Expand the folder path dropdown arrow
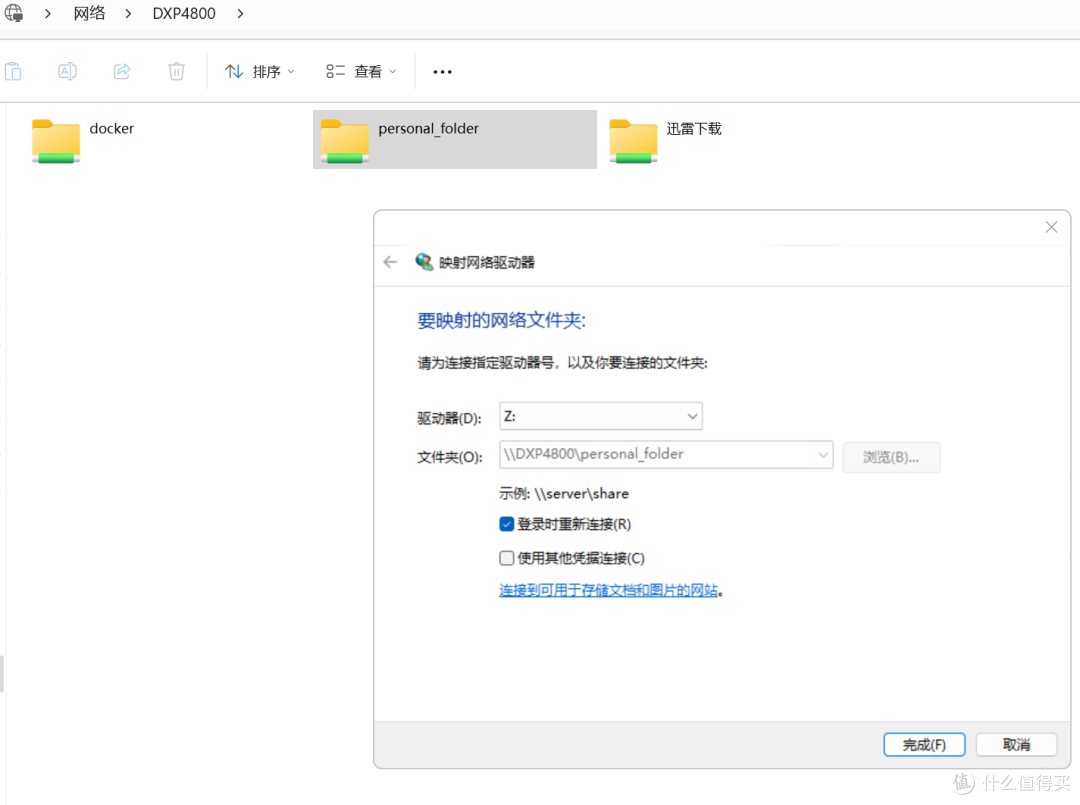Image resolution: width=1080 pixels, height=805 pixels. [x=822, y=454]
